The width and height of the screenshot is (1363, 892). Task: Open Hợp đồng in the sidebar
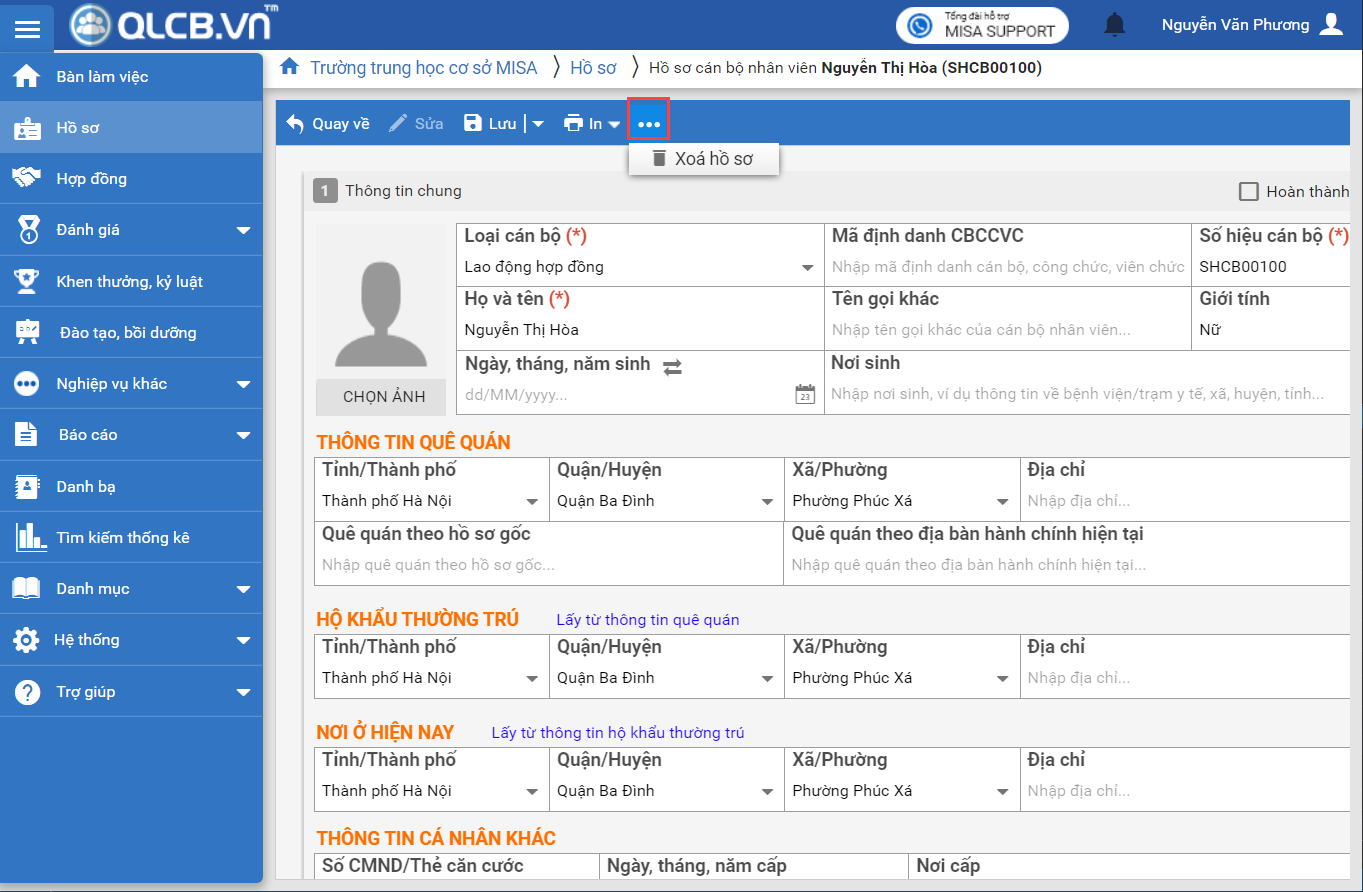click(x=91, y=179)
